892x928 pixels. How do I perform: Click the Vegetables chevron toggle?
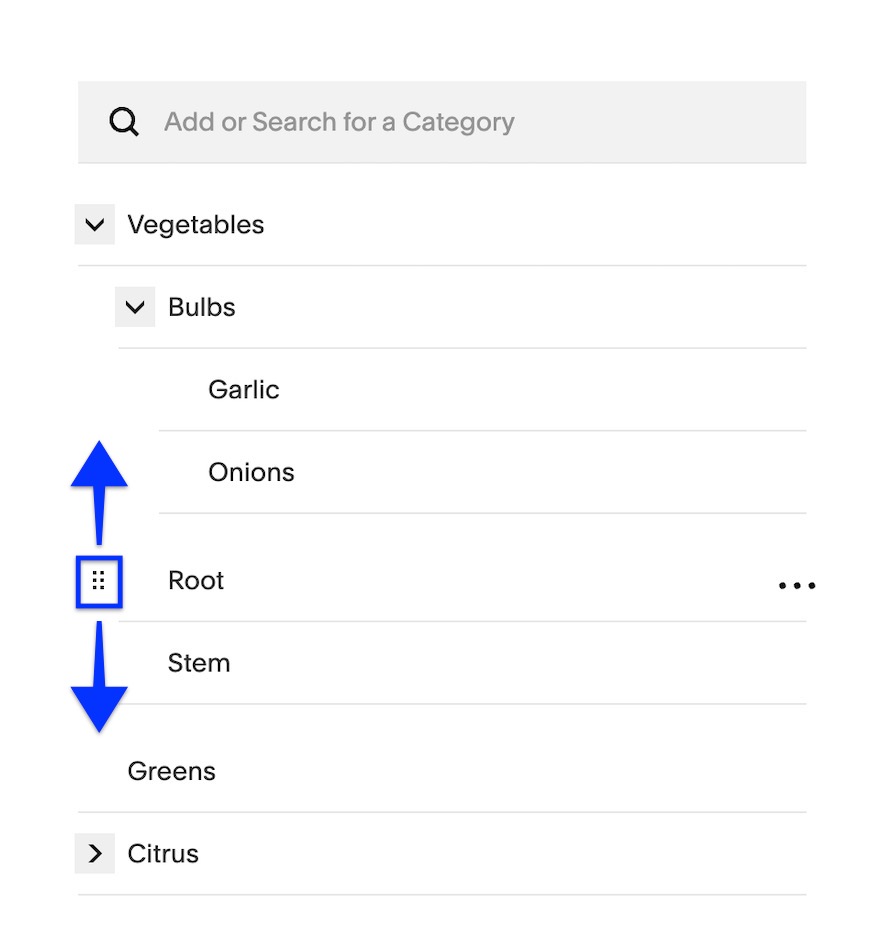pyautogui.click(x=94, y=224)
